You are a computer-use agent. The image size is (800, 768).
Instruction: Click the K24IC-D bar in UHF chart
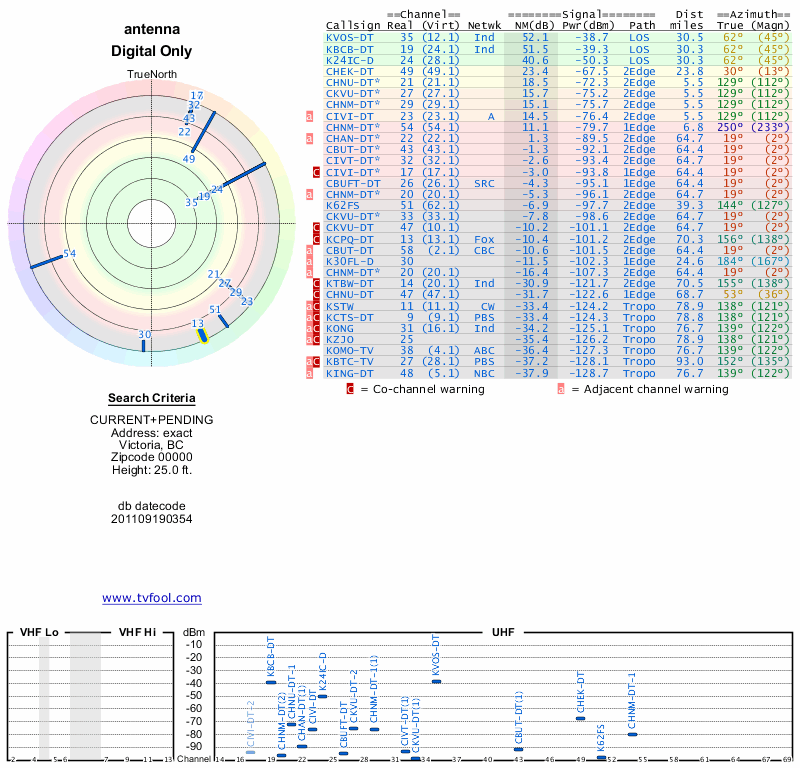coord(322,696)
